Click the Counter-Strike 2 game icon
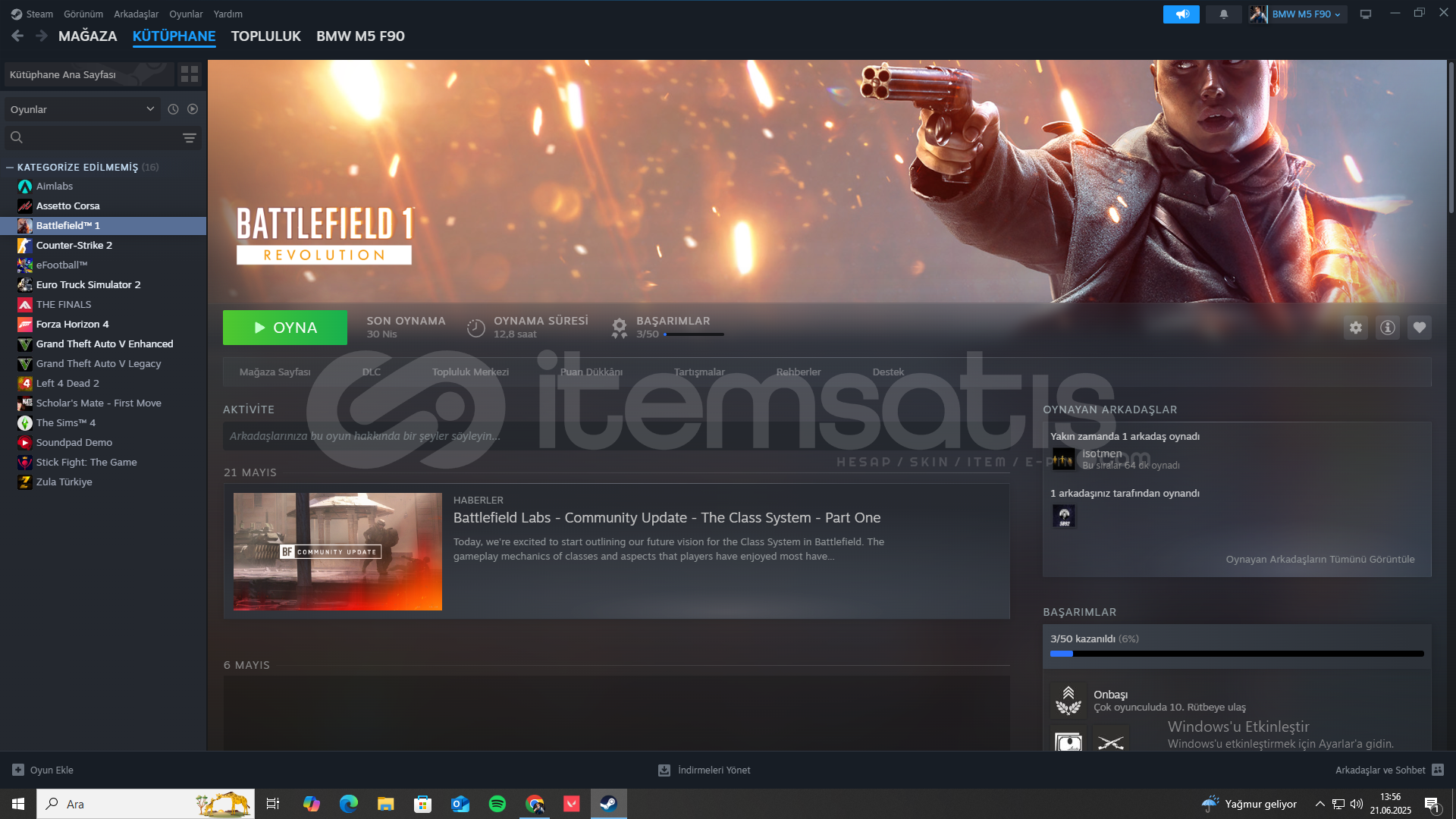 (x=25, y=246)
